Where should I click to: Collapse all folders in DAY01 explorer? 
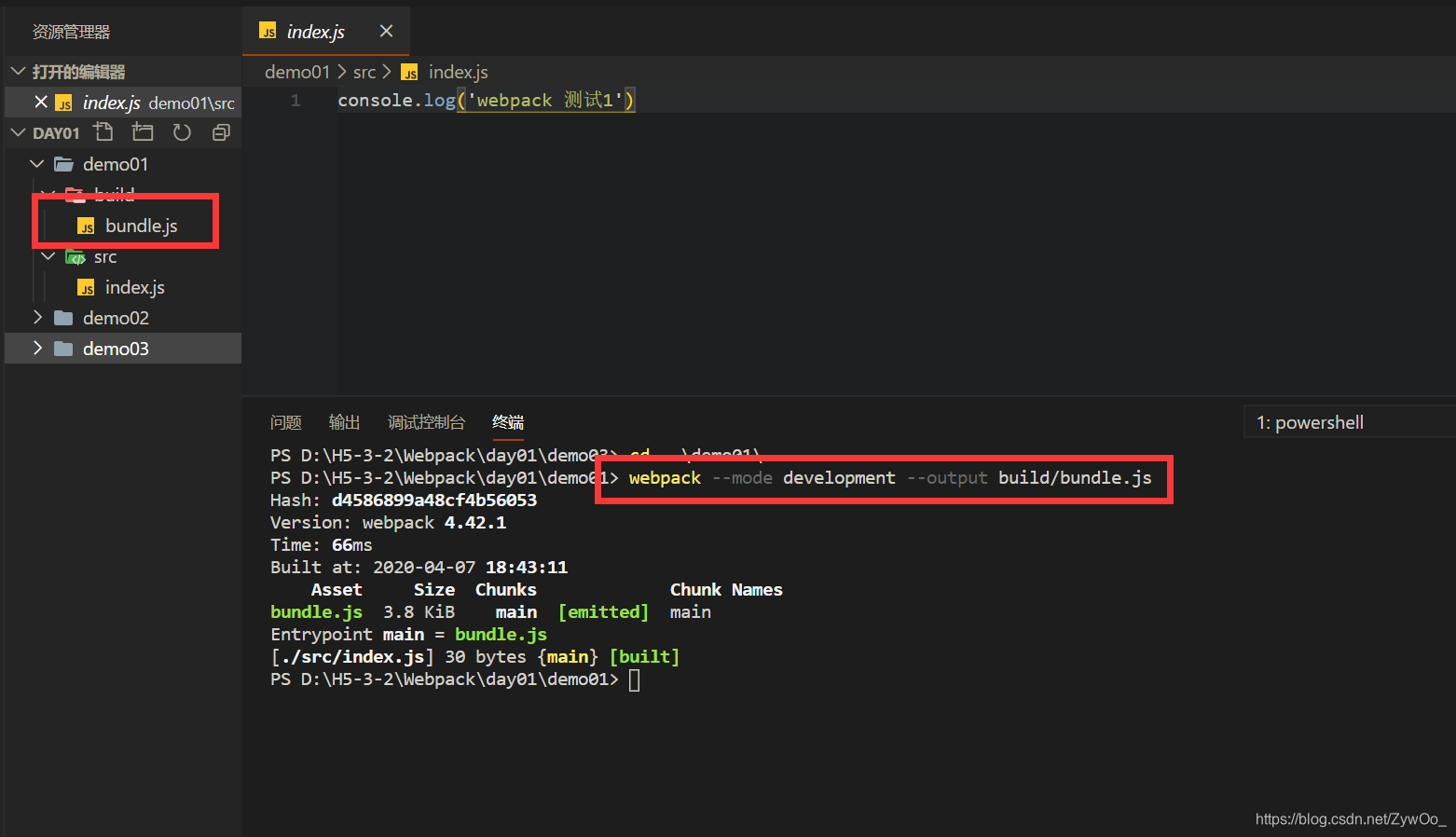221,132
